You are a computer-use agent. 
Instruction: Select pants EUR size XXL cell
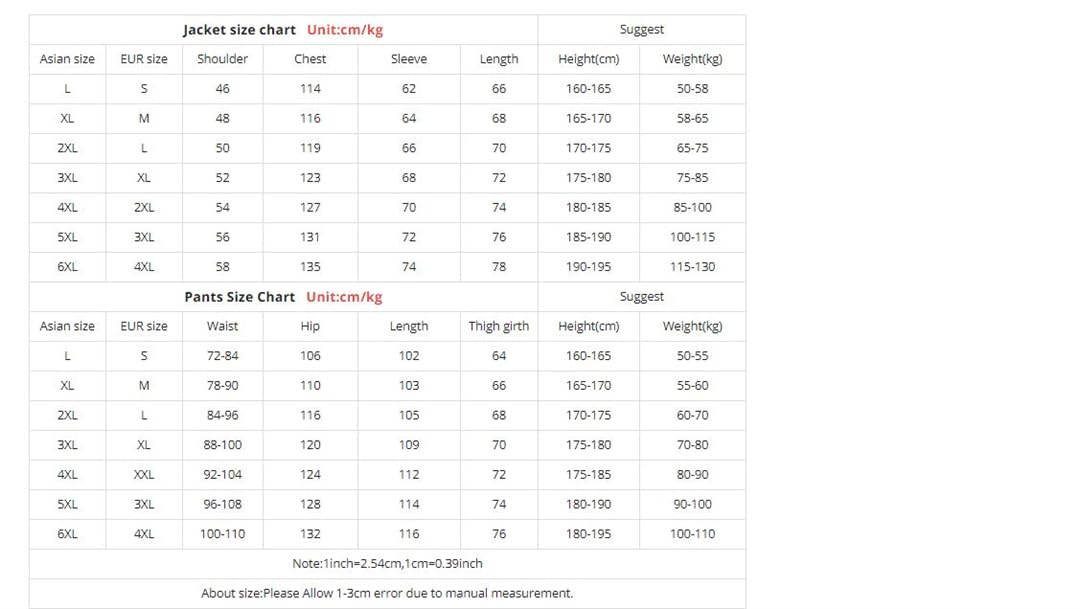coord(144,475)
